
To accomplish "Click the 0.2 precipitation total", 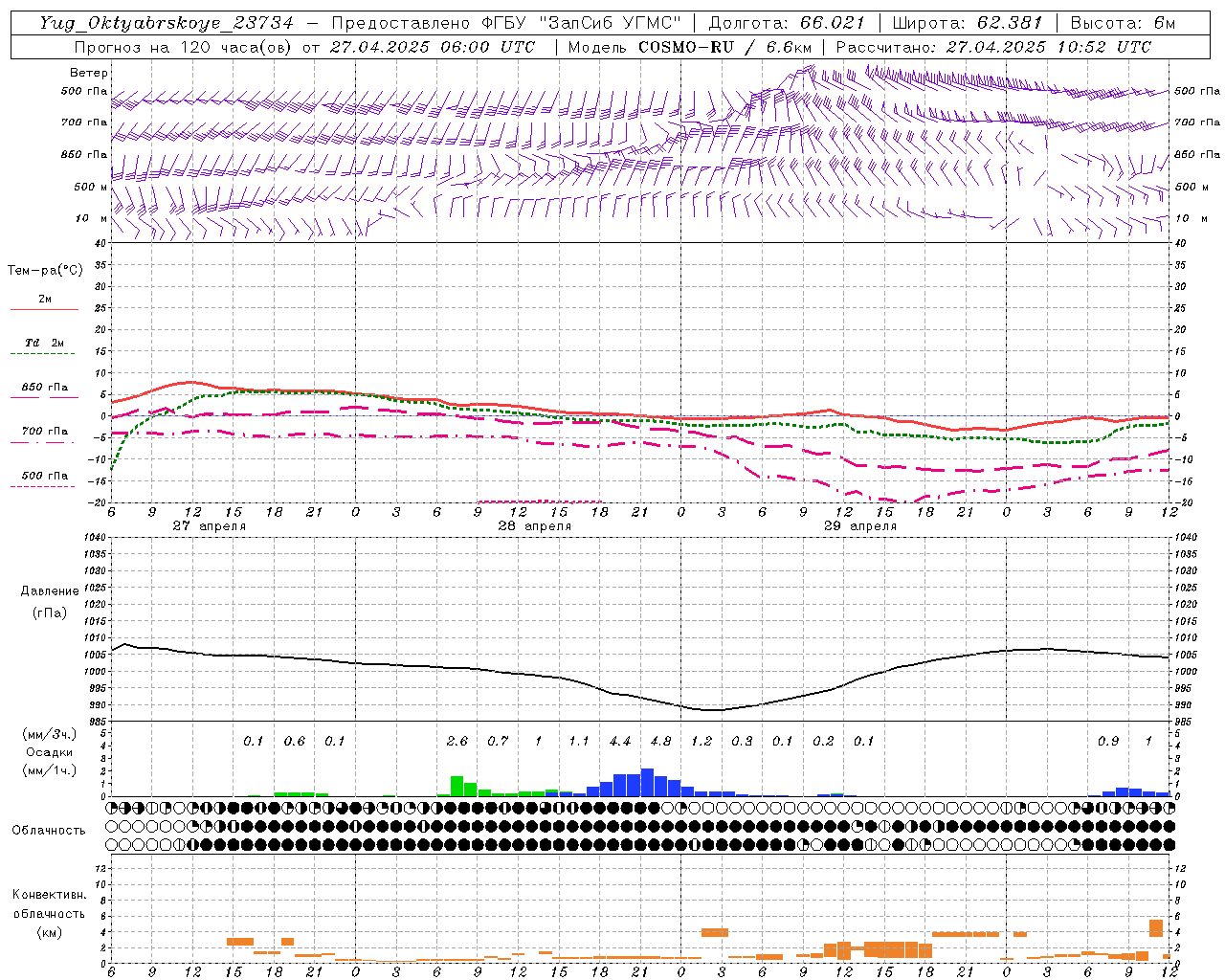I will coord(823,741).
